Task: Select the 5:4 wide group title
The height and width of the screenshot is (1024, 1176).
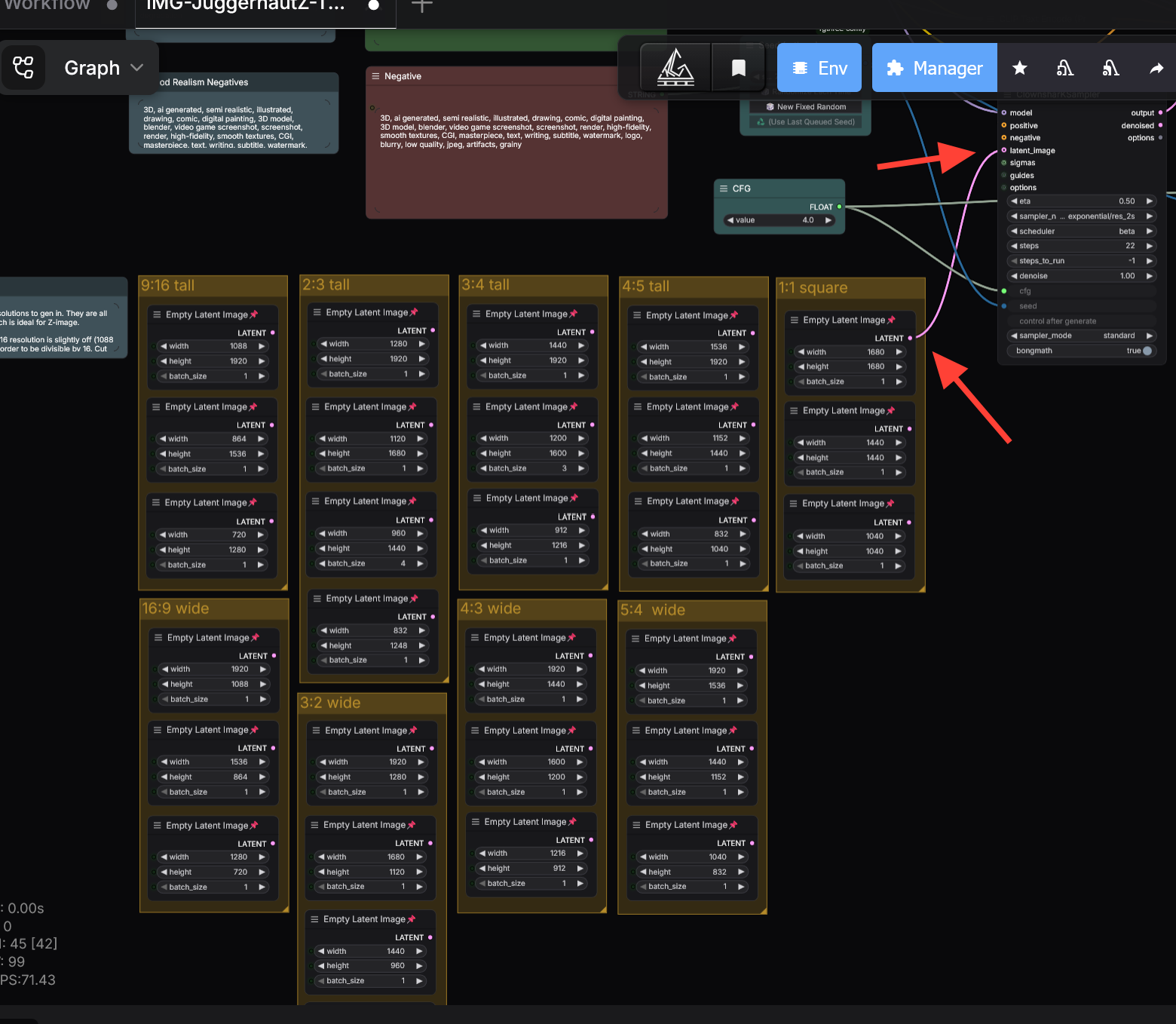Action: pyautogui.click(x=653, y=610)
